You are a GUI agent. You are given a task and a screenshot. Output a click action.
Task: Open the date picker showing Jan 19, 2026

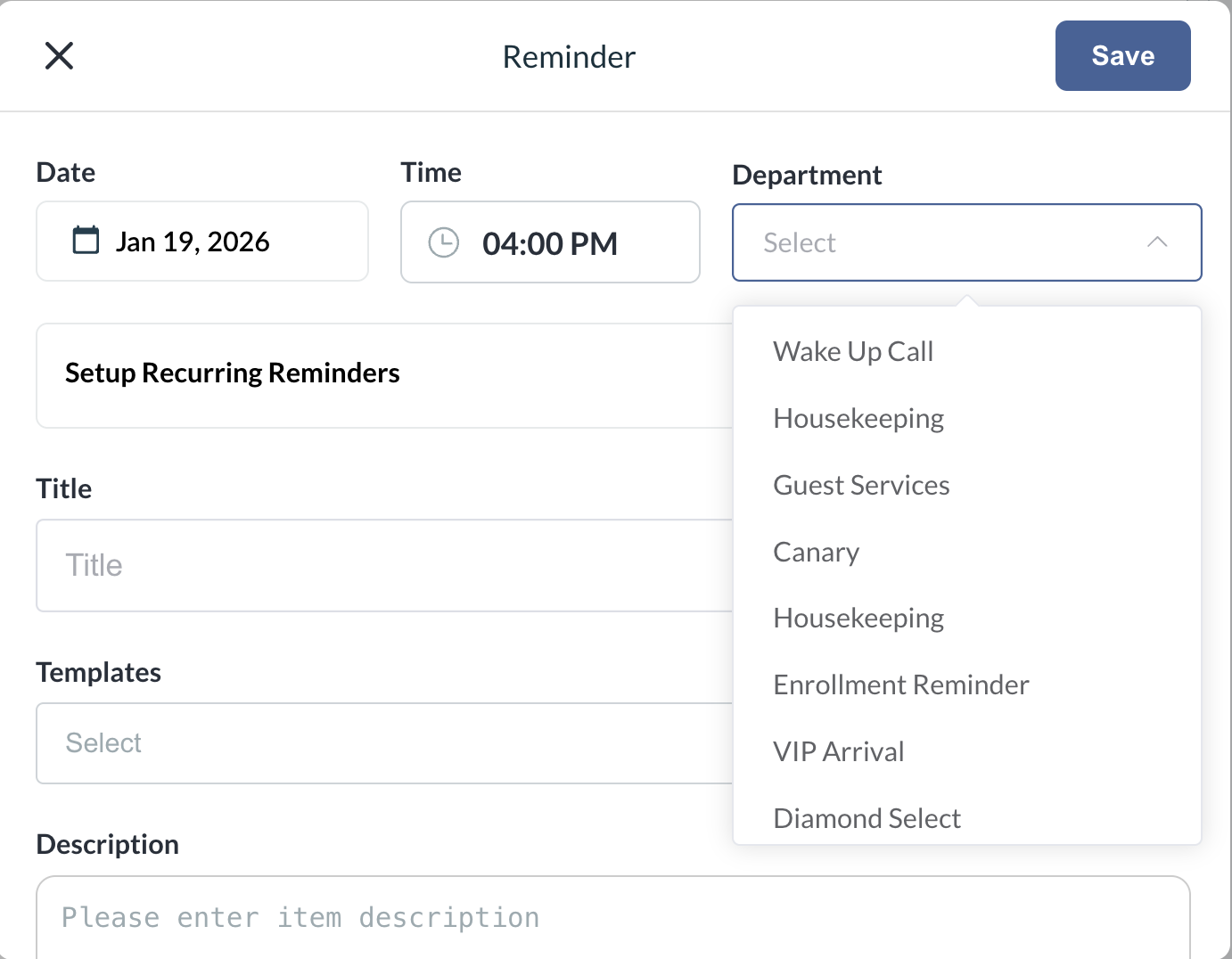[x=202, y=241]
